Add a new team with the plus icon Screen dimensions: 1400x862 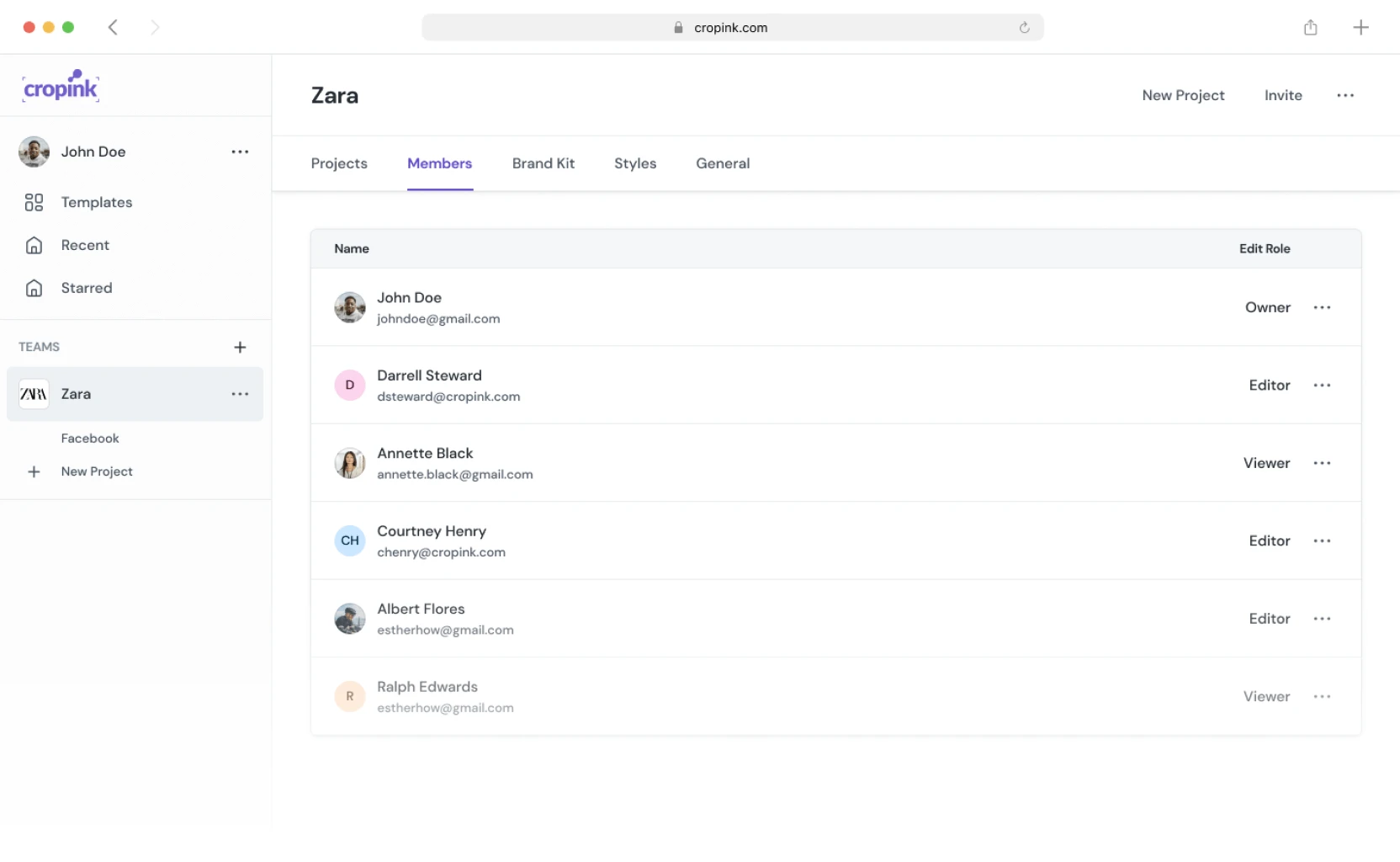click(241, 347)
